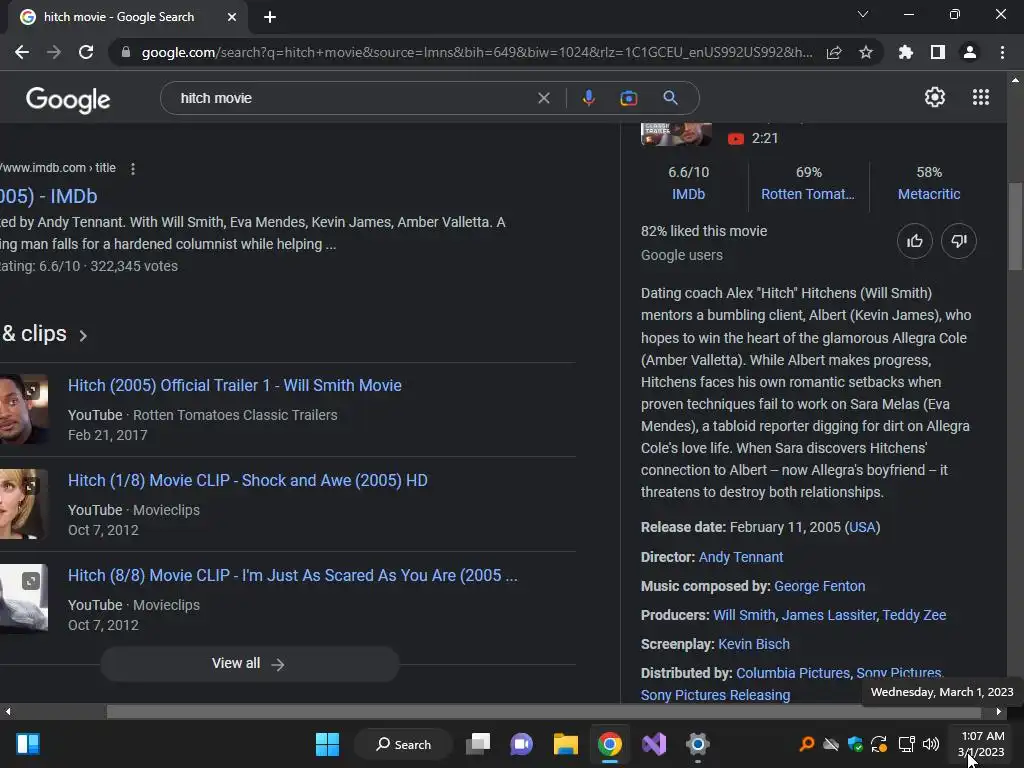Go back to the previous page
Image resolution: width=1024 pixels, height=768 pixels.
(x=22, y=52)
